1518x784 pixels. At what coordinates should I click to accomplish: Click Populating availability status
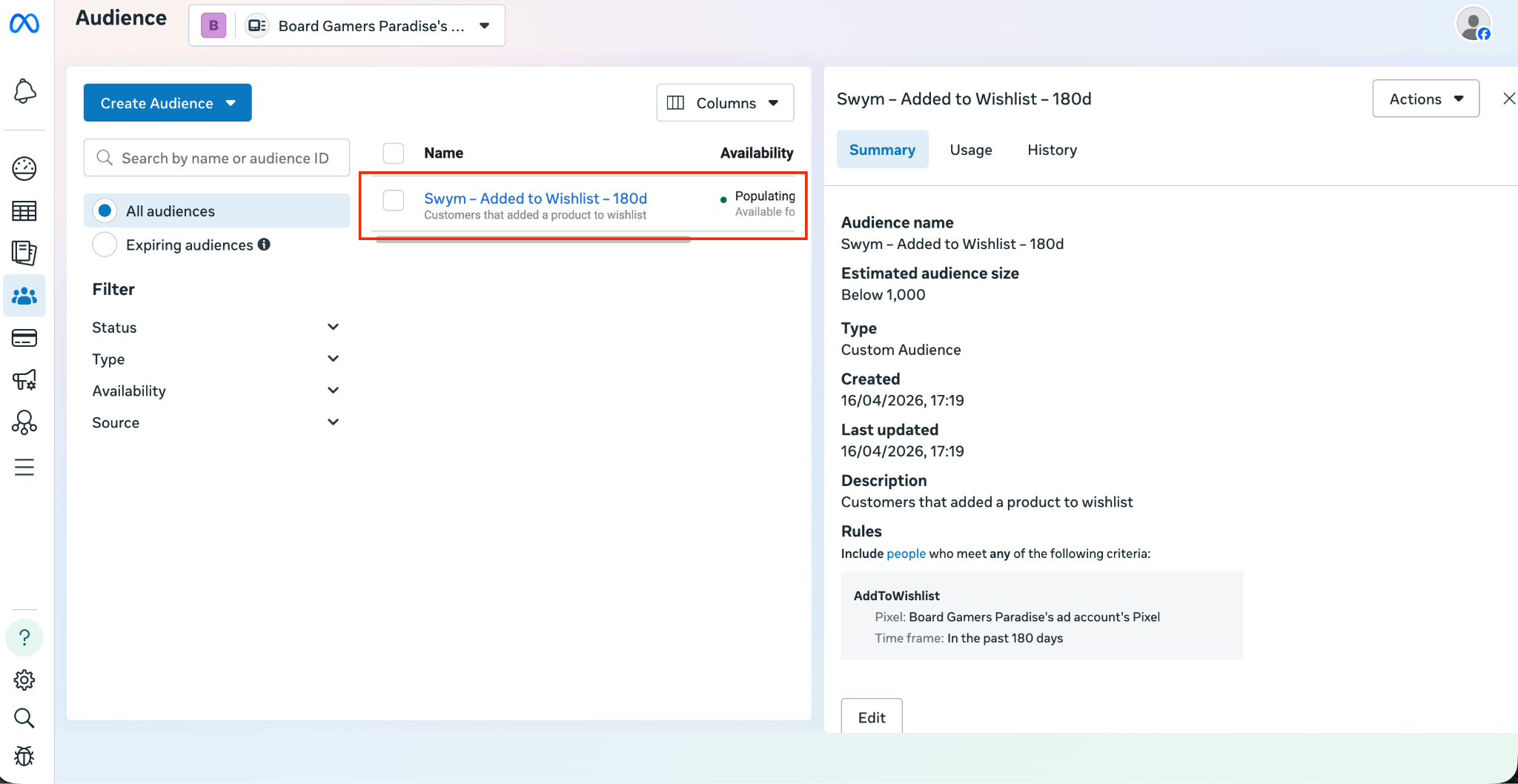click(764, 196)
